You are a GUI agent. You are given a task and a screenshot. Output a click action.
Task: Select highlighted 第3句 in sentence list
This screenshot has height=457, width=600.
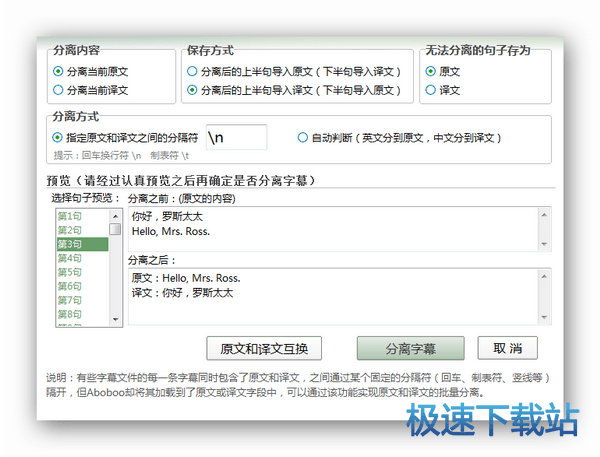point(82,244)
